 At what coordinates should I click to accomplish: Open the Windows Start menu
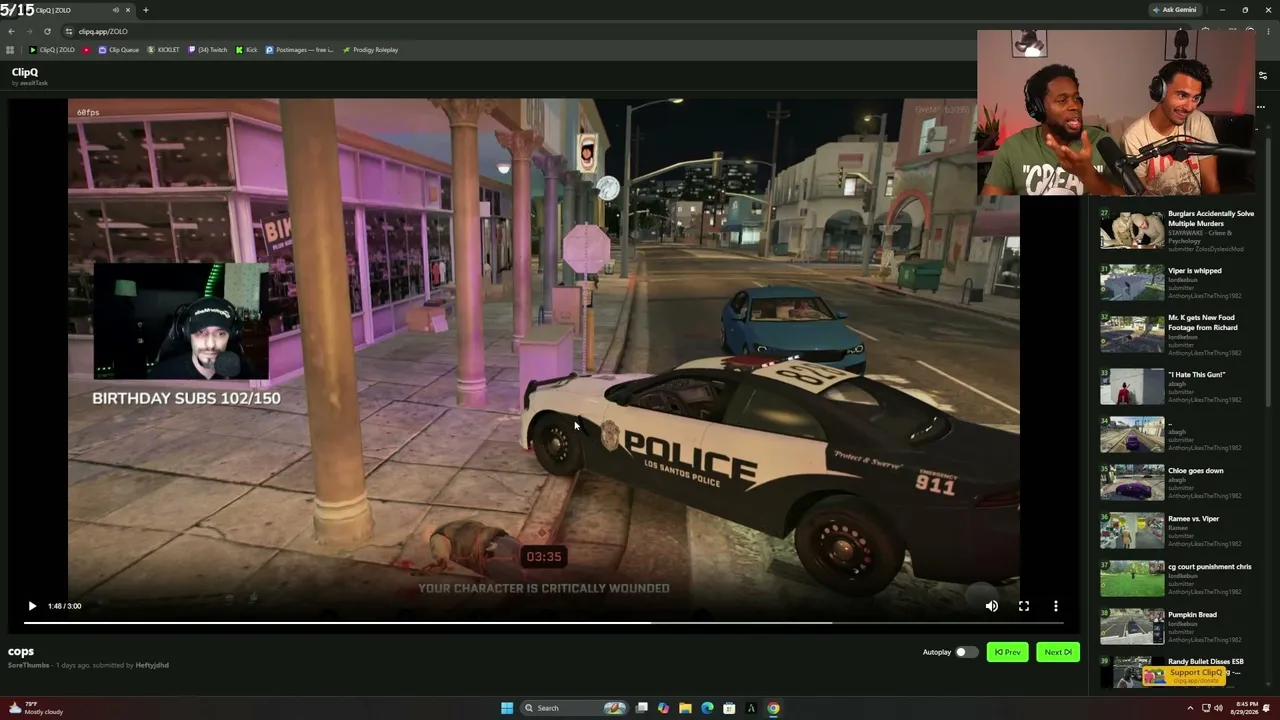pyautogui.click(x=507, y=708)
